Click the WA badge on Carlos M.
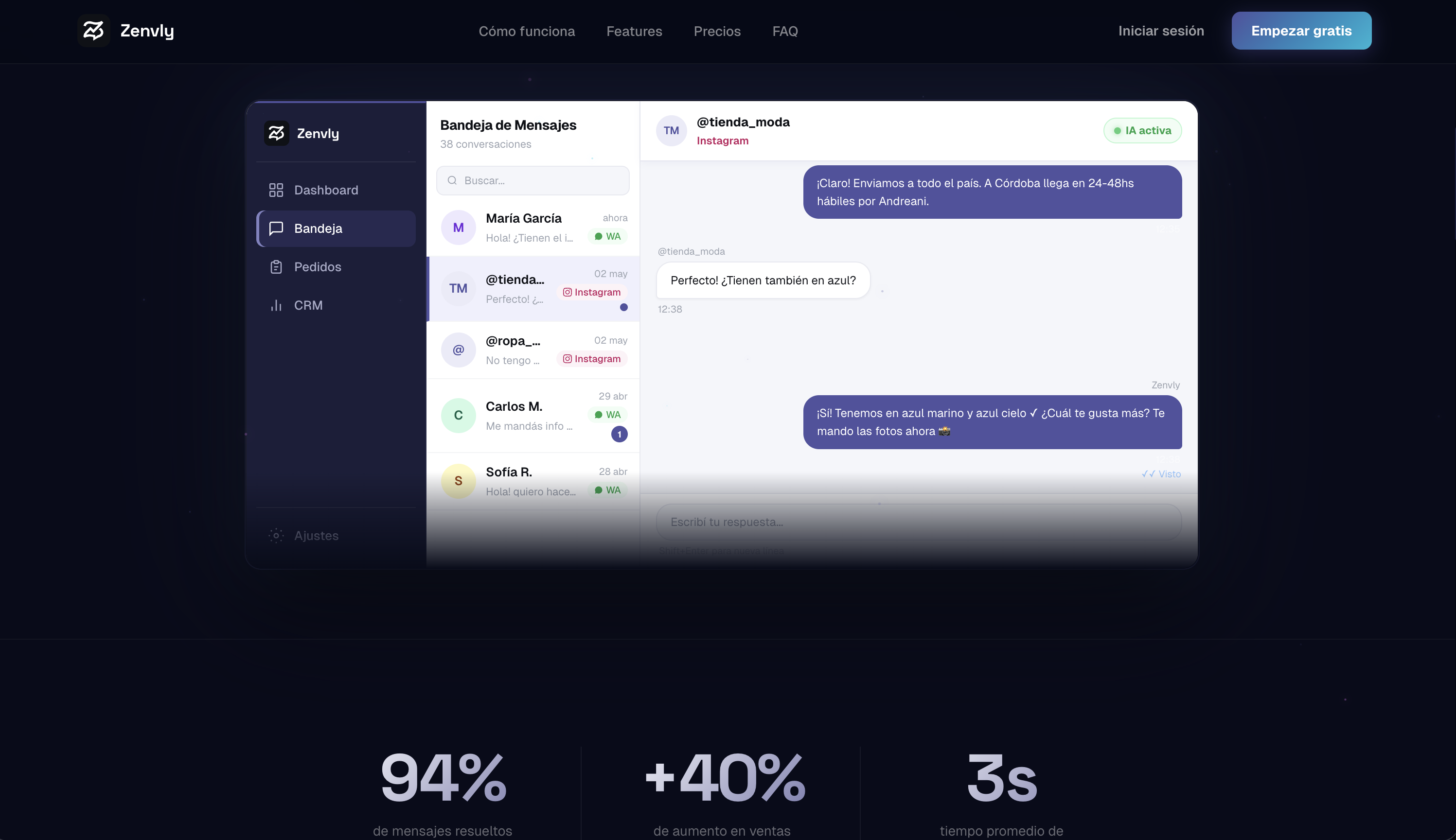The image size is (1456, 840). (608, 415)
